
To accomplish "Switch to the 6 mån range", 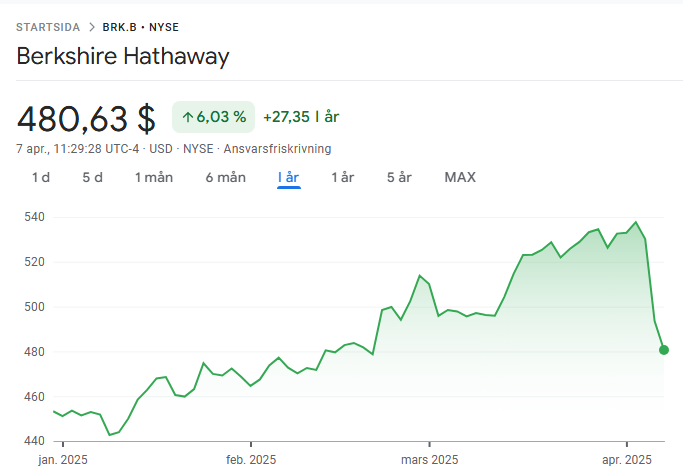I will click(x=226, y=177).
